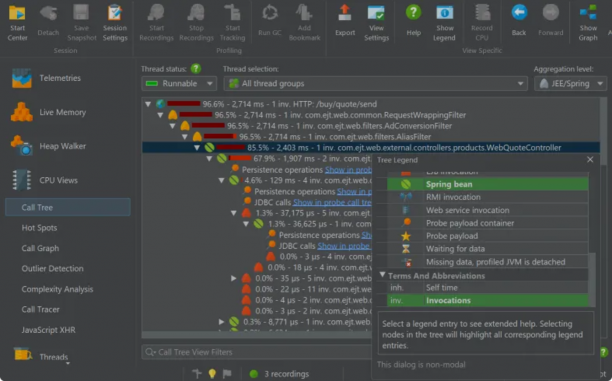Select Web service invocation legend entry

pyautogui.click(x=487, y=210)
